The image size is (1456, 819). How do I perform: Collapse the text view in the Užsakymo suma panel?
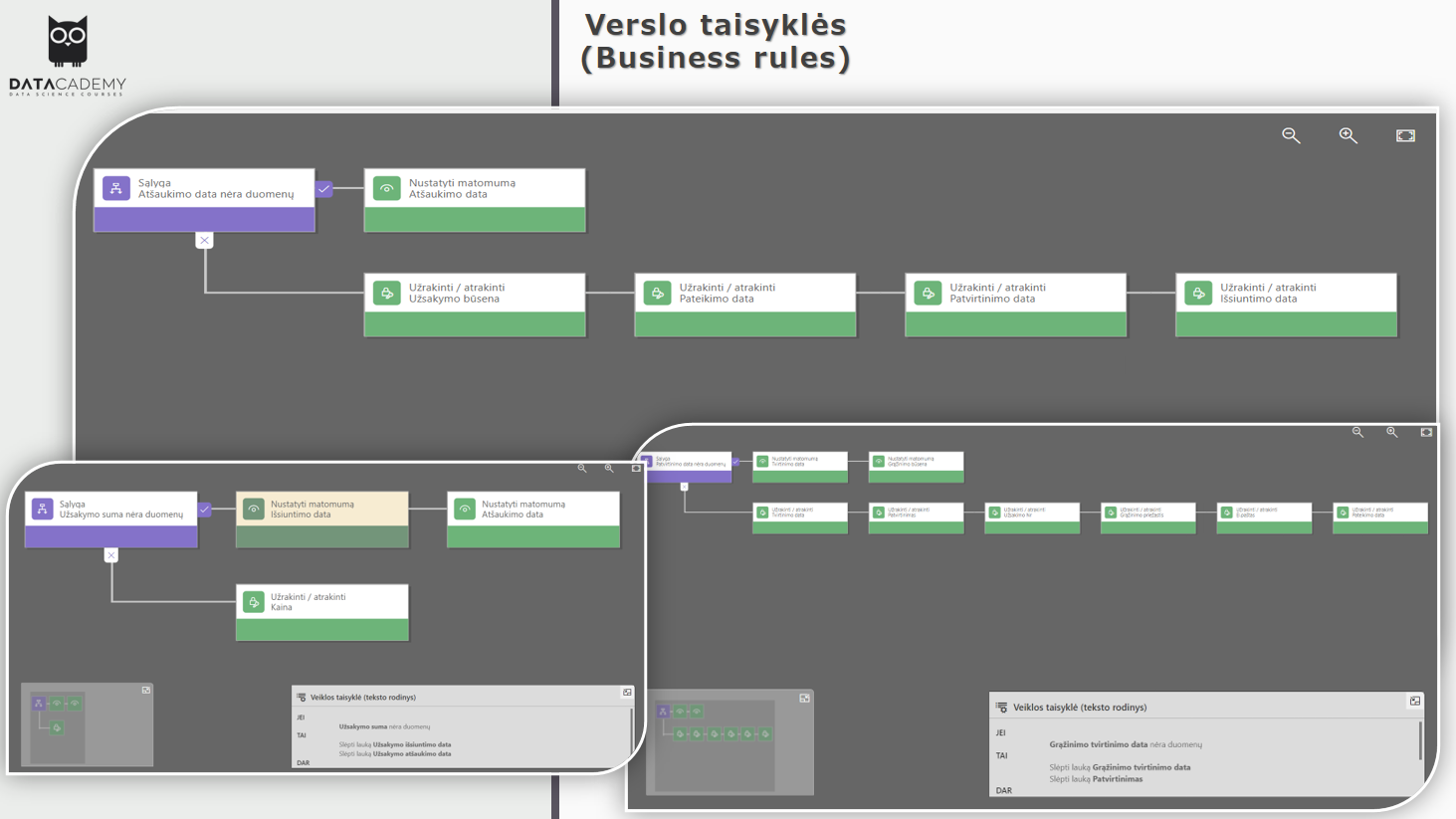pyautogui.click(x=627, y=693)
